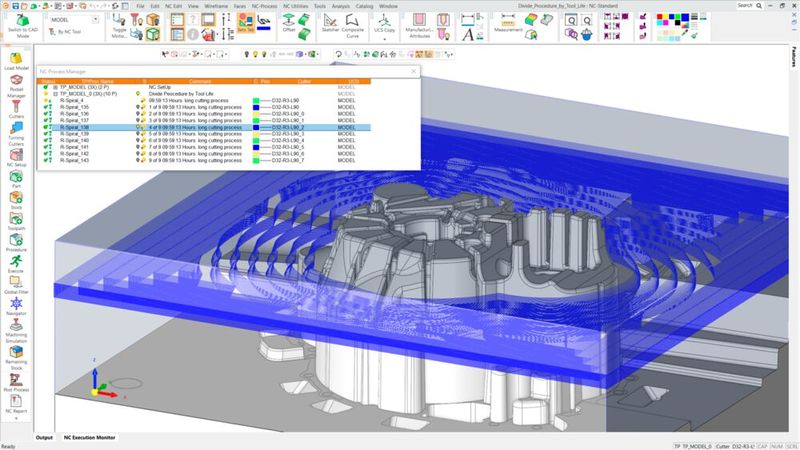This screenshot has width=800, height=450.
Task: Click the Search field in title bar
Action: point(749,6)
